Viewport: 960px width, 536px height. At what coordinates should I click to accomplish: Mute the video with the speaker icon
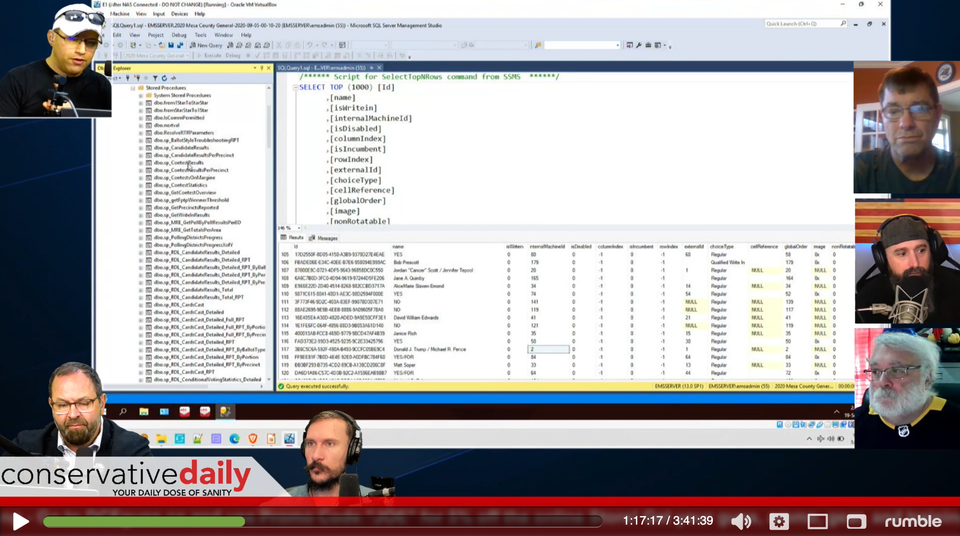pyautogui.click(x=741, y=521)
